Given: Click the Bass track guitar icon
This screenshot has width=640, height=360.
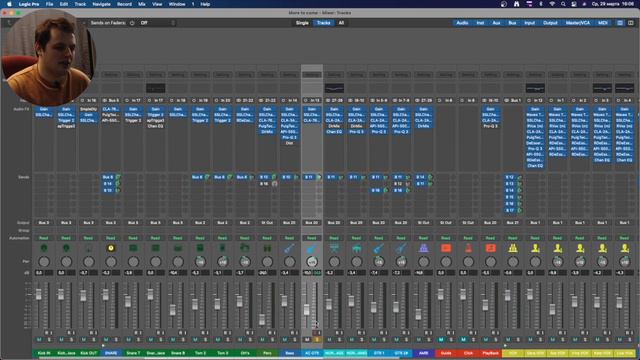Looking at the screenshot, I should tap(289, 248).
